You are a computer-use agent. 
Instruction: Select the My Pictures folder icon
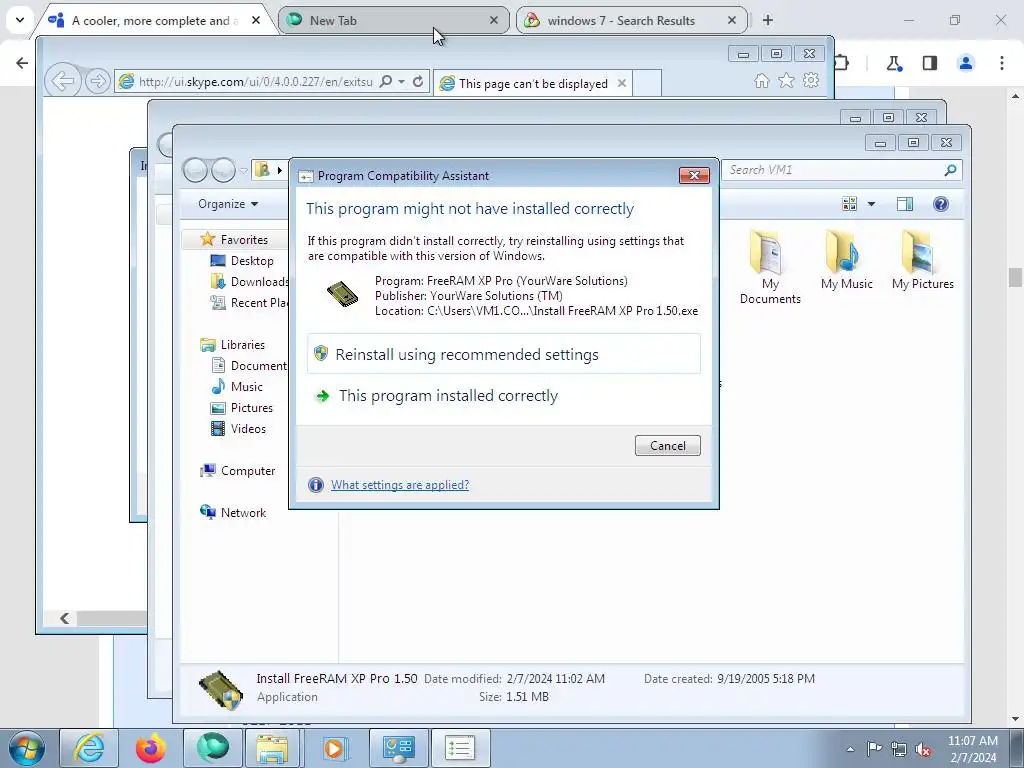click(x=923, y=260)
